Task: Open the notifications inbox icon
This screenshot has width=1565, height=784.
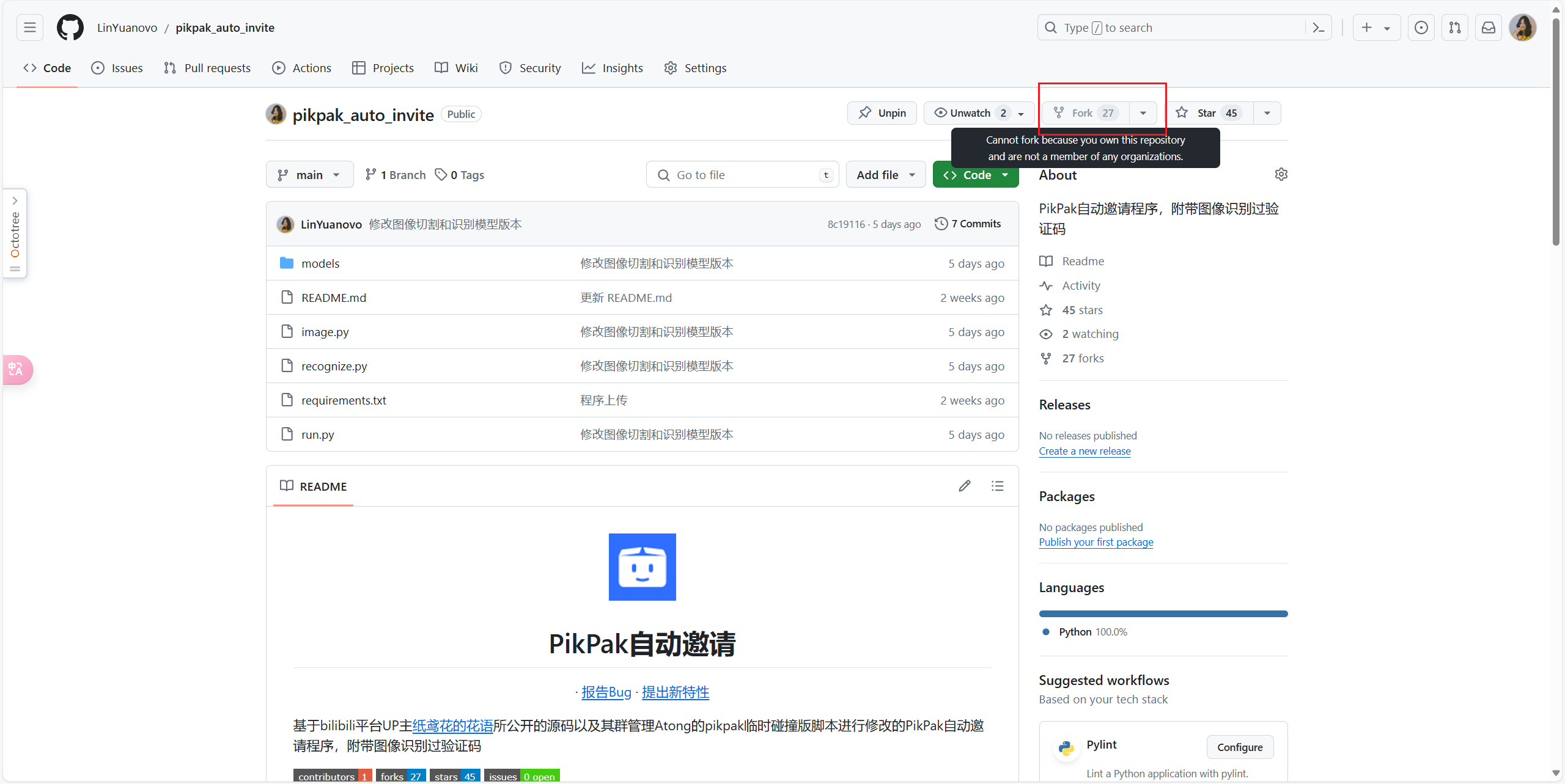Action: coord(1489,27)
